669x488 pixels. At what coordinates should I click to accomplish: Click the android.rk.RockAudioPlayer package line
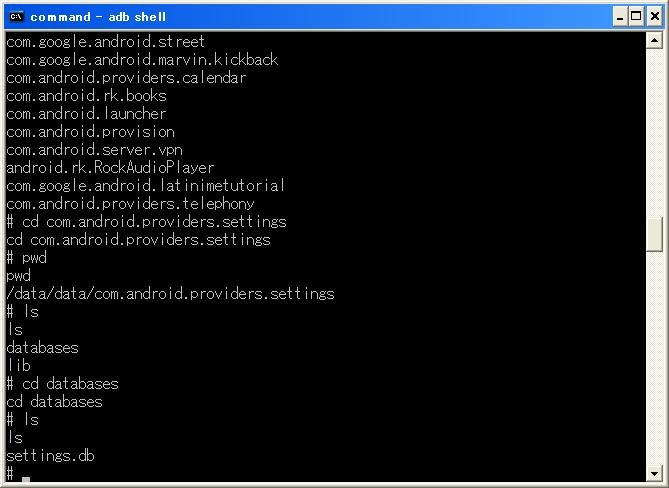(110, 168)
